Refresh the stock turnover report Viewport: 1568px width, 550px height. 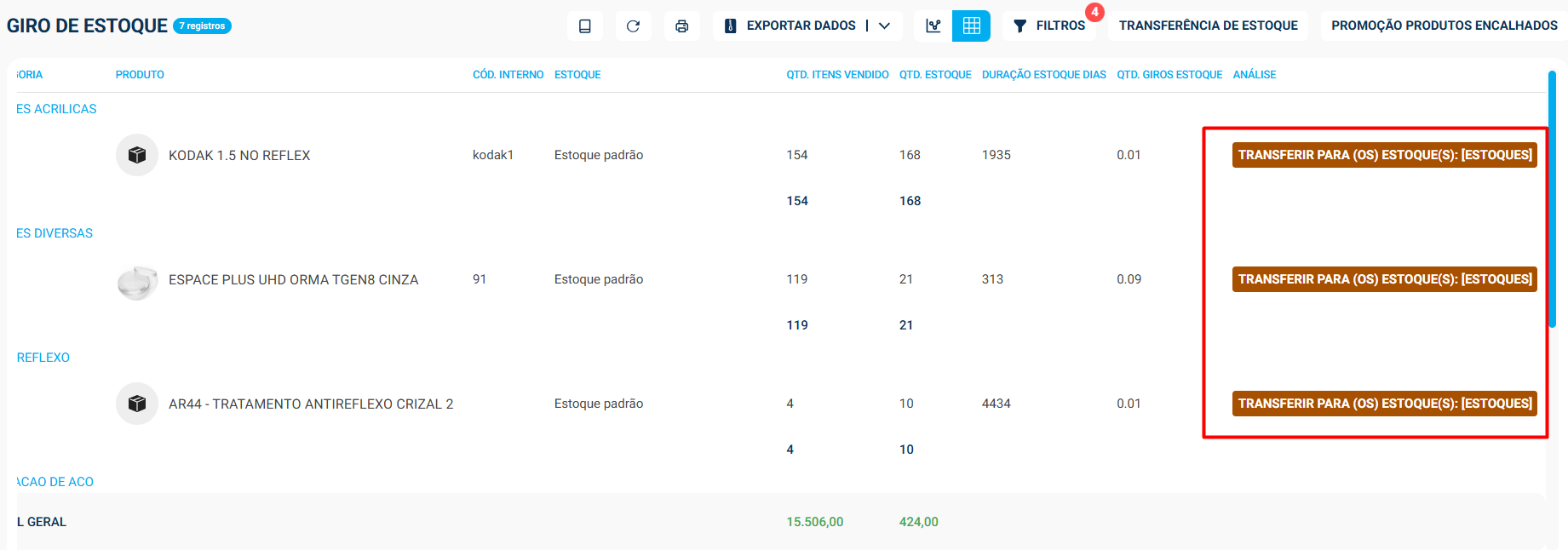pos(633,26)
